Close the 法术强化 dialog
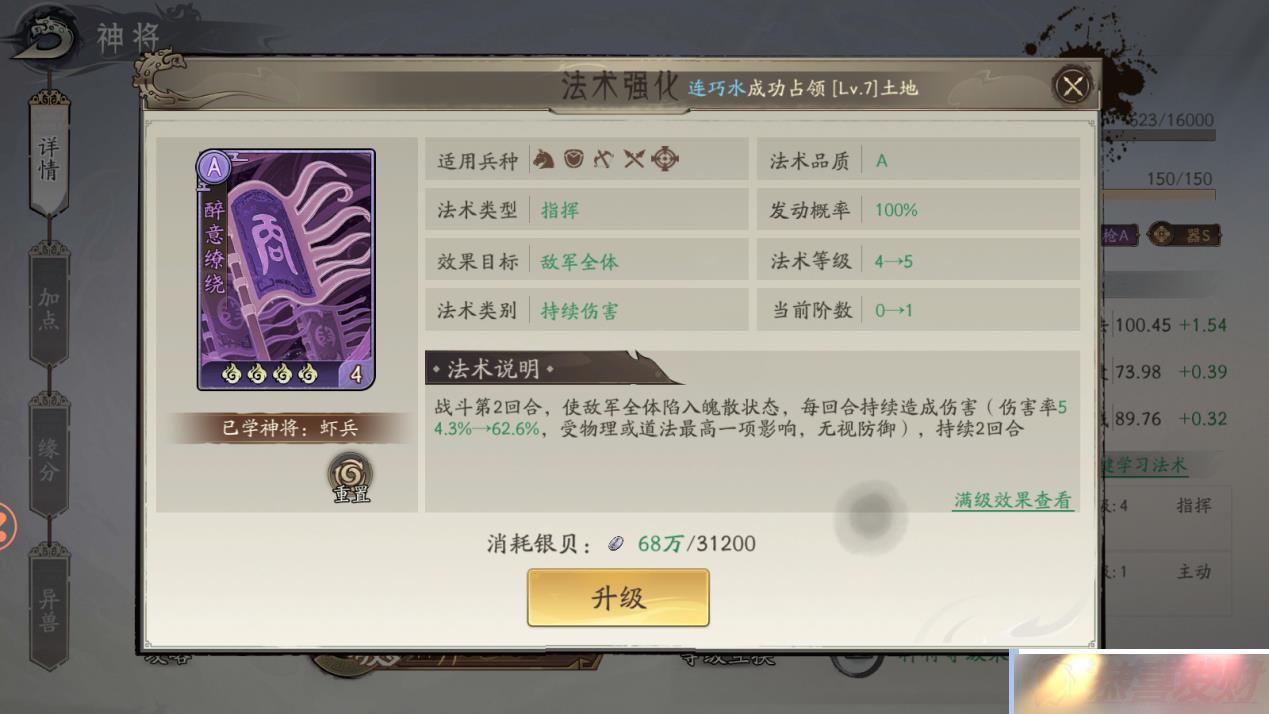 (x=1072, y=86)
